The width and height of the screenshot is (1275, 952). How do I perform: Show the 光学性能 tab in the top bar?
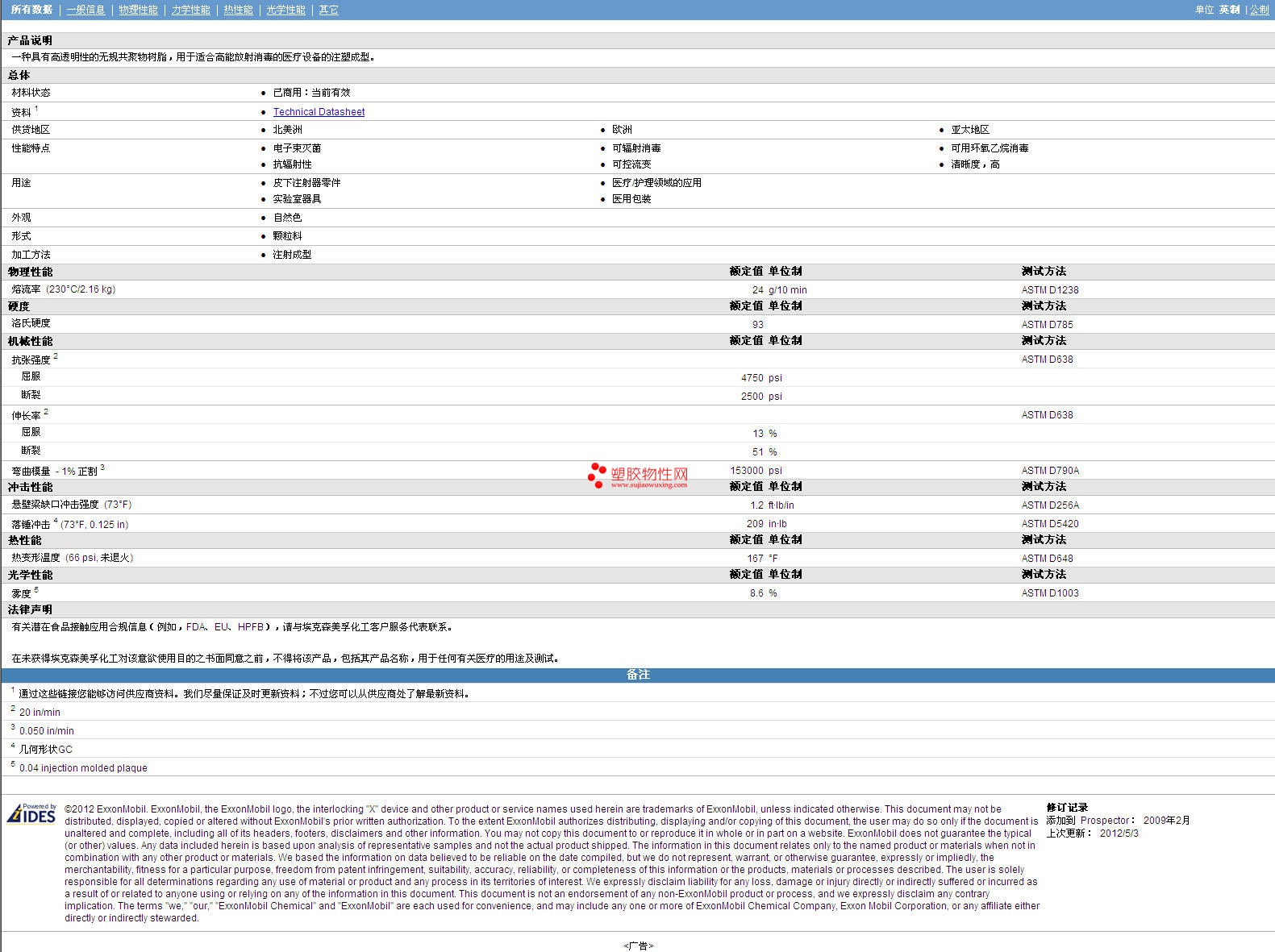[285, 10]
